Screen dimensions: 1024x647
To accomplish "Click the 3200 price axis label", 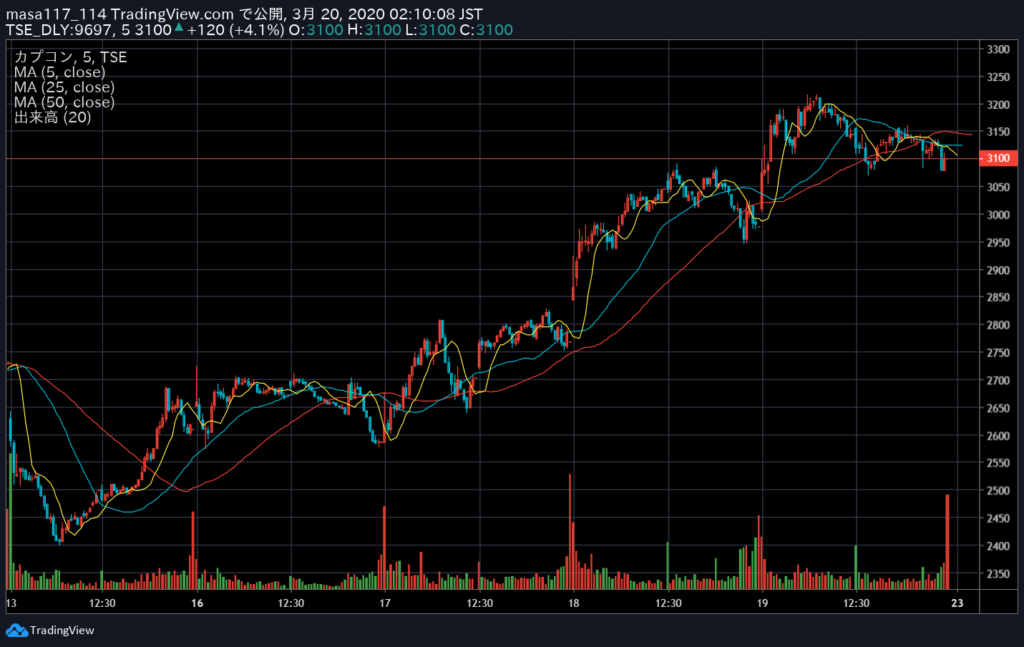I will (x=998, y=104).
